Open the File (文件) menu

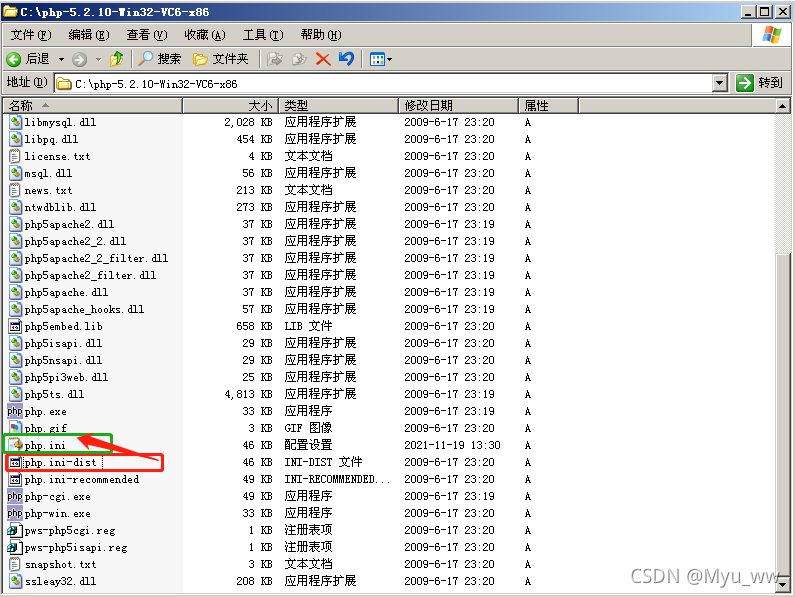click(x=31, y=35)
